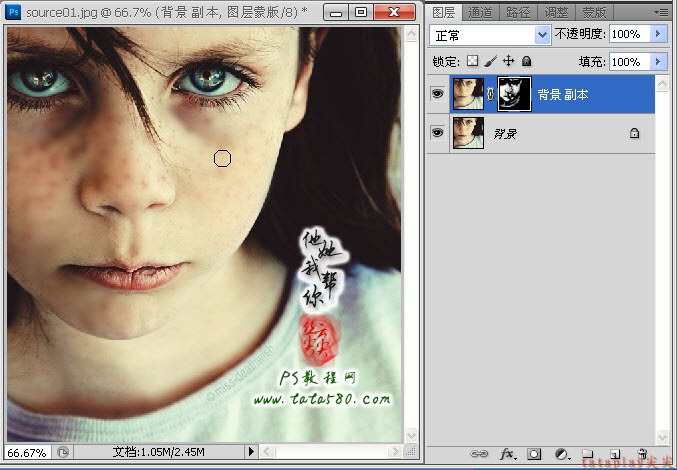The height and width of the screenshot is (470, 677).
Task: Switch to the 路径 tab
Action: pos(518,13)
